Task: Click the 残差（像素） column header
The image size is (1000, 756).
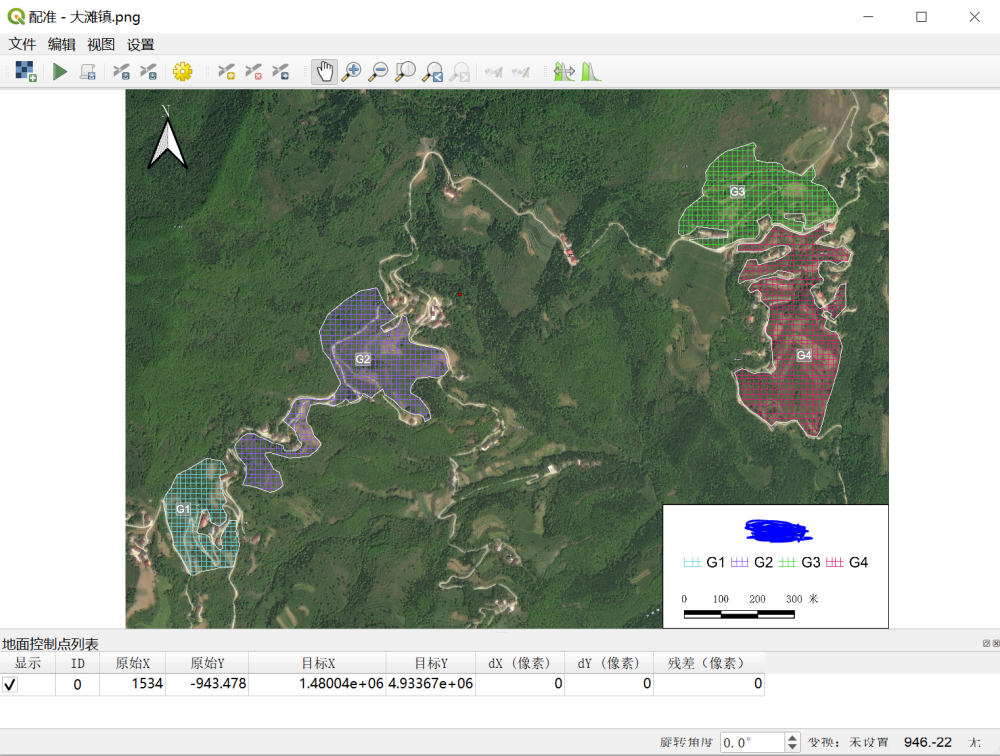Action: pos(709,663)
